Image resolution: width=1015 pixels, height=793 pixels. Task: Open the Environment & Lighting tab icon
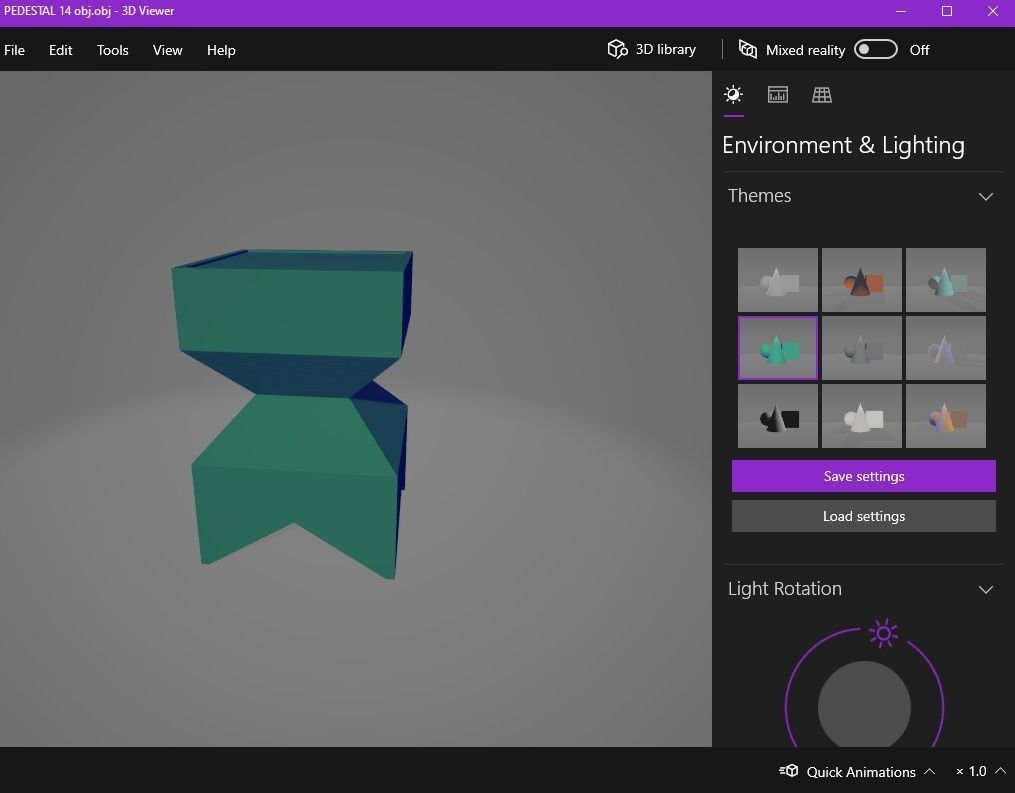tap(733, 95)
